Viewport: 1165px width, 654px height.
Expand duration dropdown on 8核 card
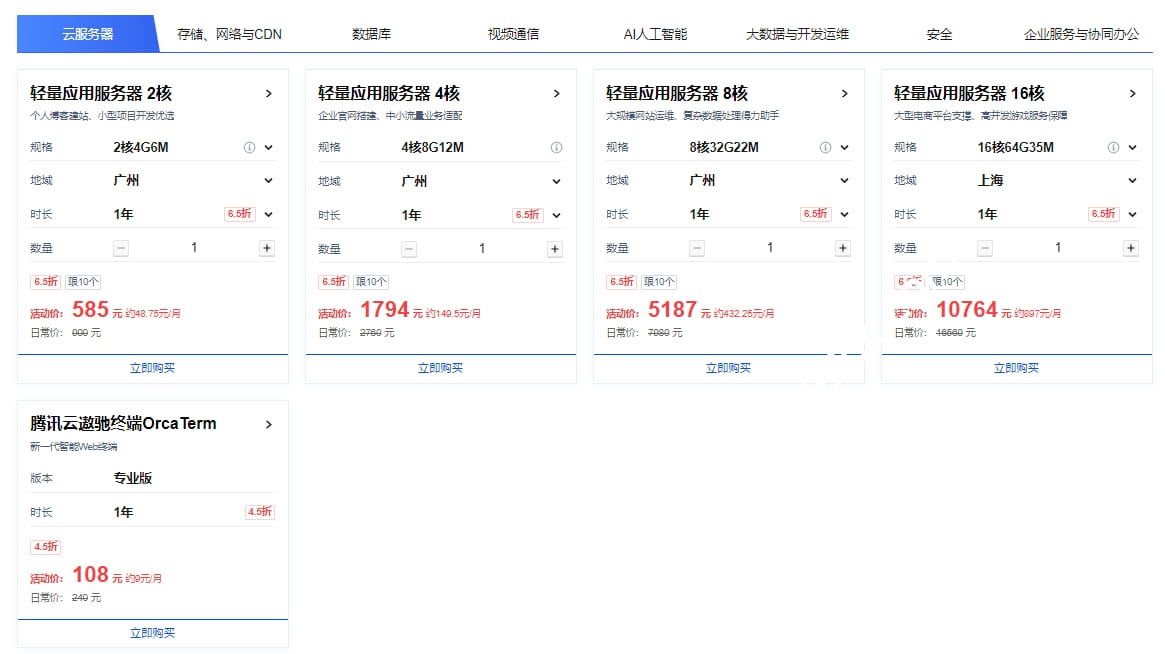point(844,214)
